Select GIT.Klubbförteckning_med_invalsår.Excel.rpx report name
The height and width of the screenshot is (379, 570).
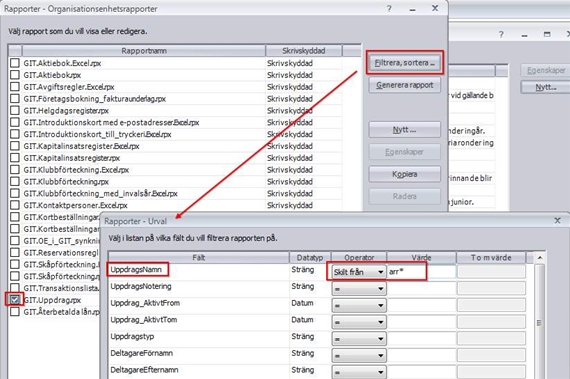point(100,193)
